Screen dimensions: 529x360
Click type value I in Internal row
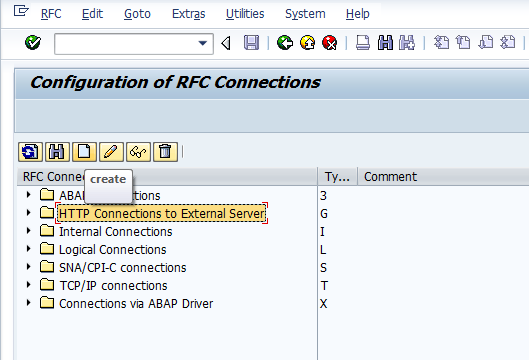(x=322, y=232)
